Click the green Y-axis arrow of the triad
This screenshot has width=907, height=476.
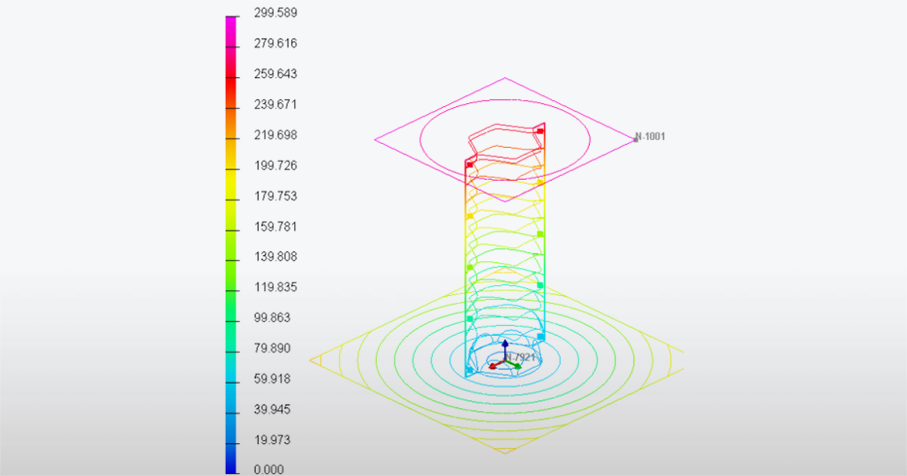pyautogui.click(x=516, y=365)
